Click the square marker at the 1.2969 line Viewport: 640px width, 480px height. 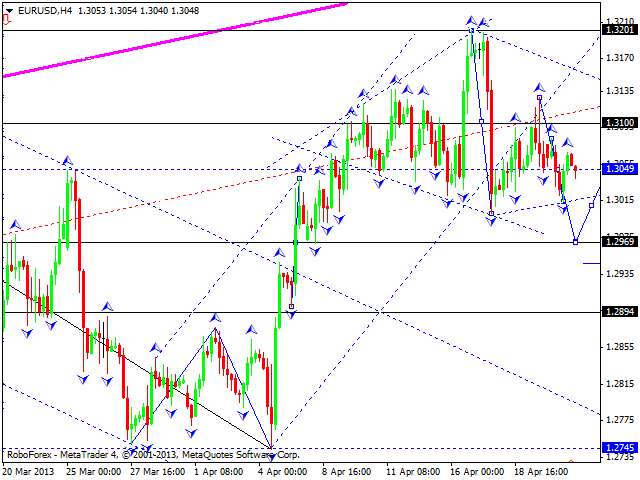(576, 242)
